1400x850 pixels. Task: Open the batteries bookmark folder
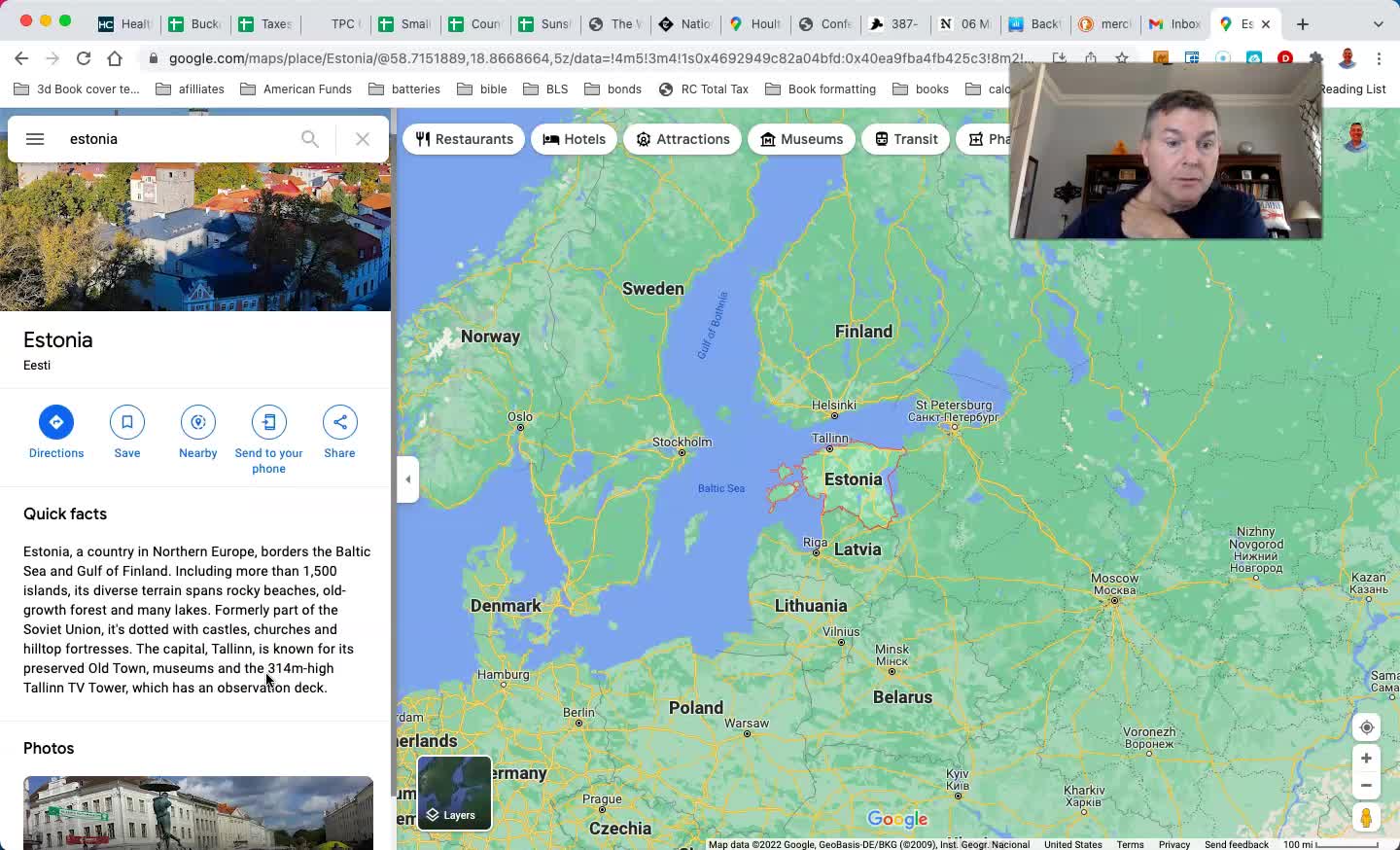(x=404, y=89)
